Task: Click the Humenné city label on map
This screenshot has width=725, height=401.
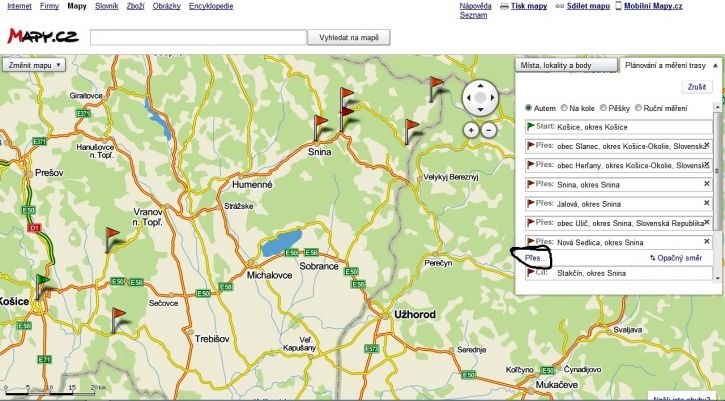Action: (252, 185)
